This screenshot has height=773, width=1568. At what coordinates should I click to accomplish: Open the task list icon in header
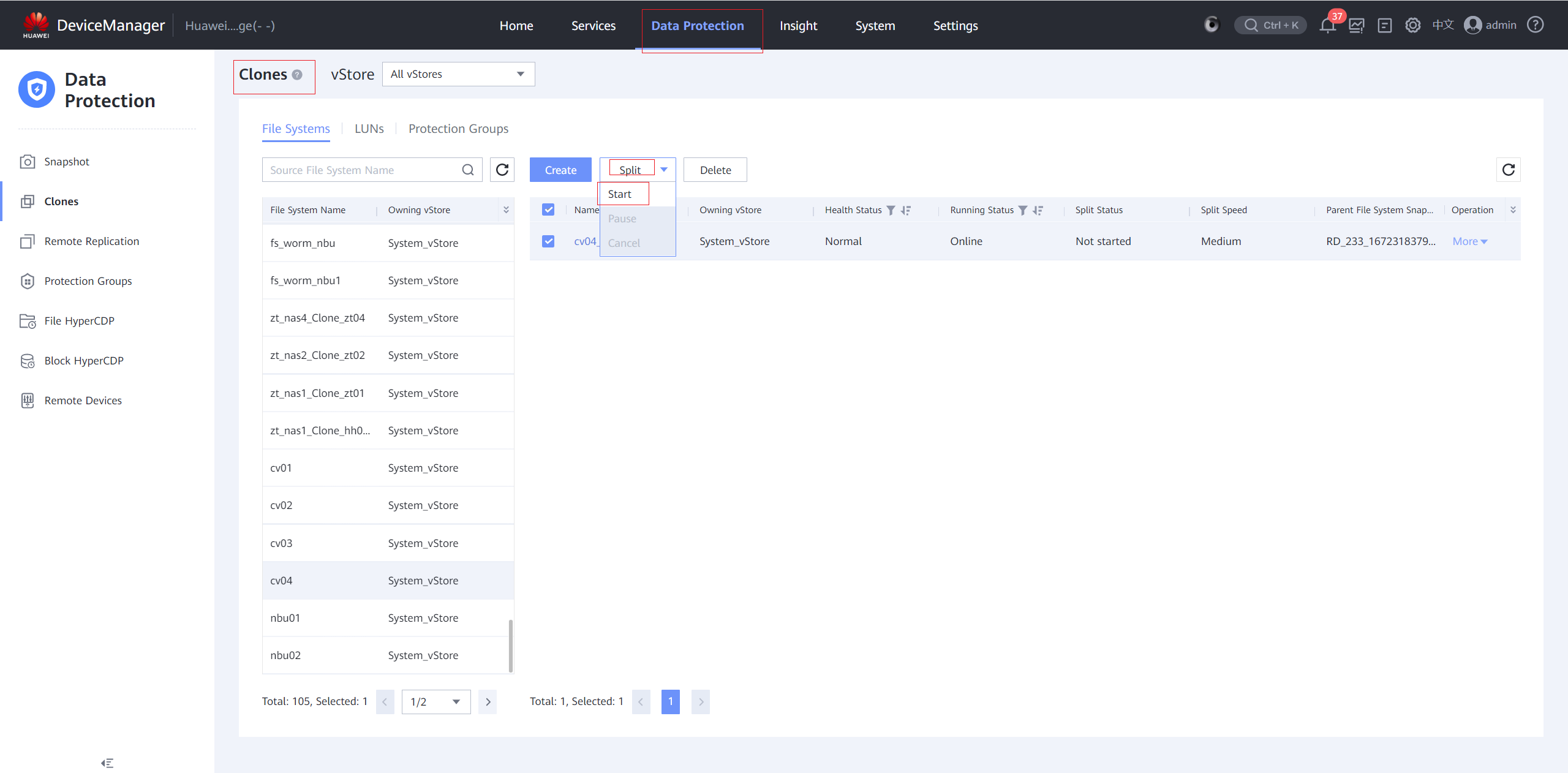1384,26
